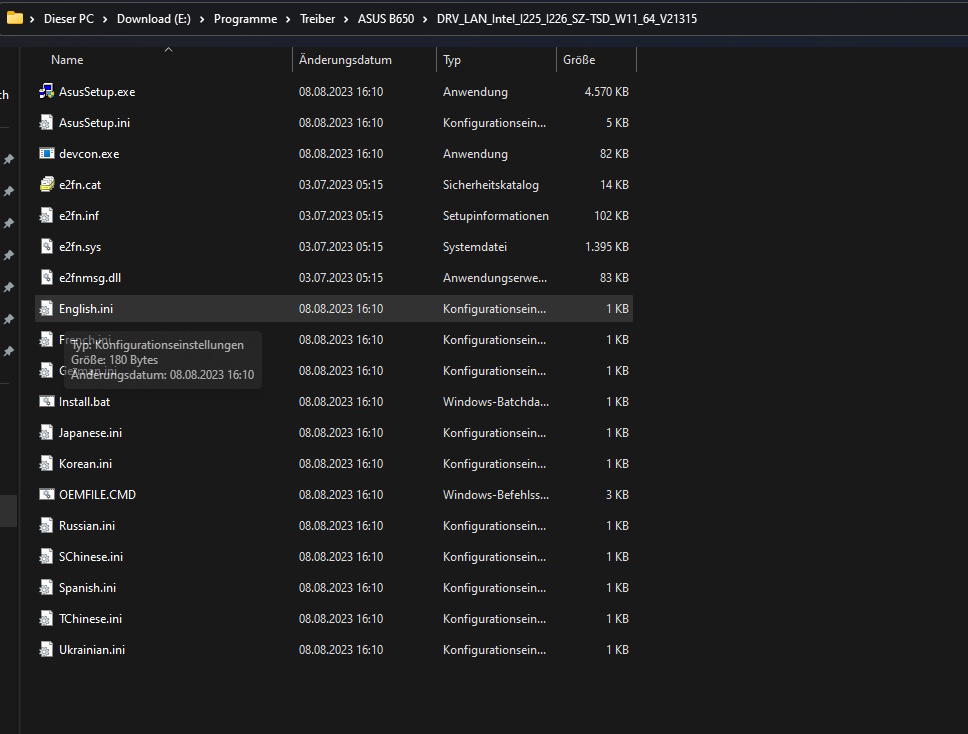Click the Ukrainian.ini file icon
This screenshot has width=968, height=734.
tap(46, 649)
